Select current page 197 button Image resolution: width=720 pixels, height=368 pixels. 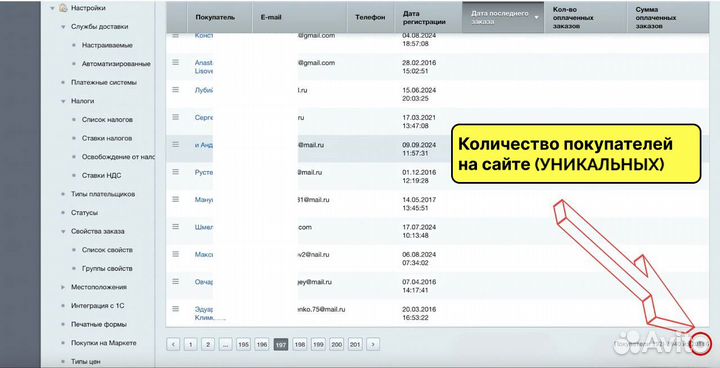point(281,344)
